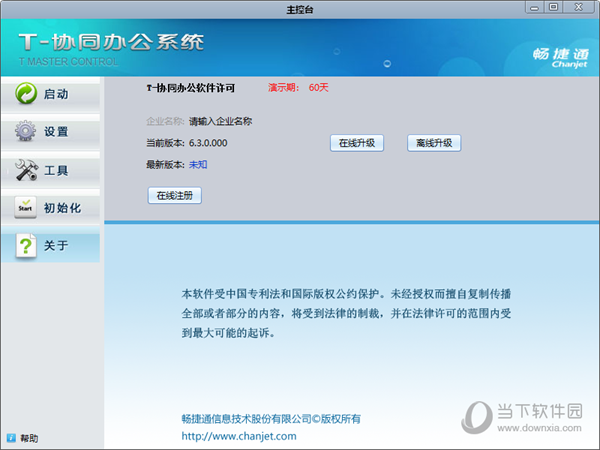Open the http://www.chanjet.com link
Screen dimensions: 600x450
pos(239,436)
